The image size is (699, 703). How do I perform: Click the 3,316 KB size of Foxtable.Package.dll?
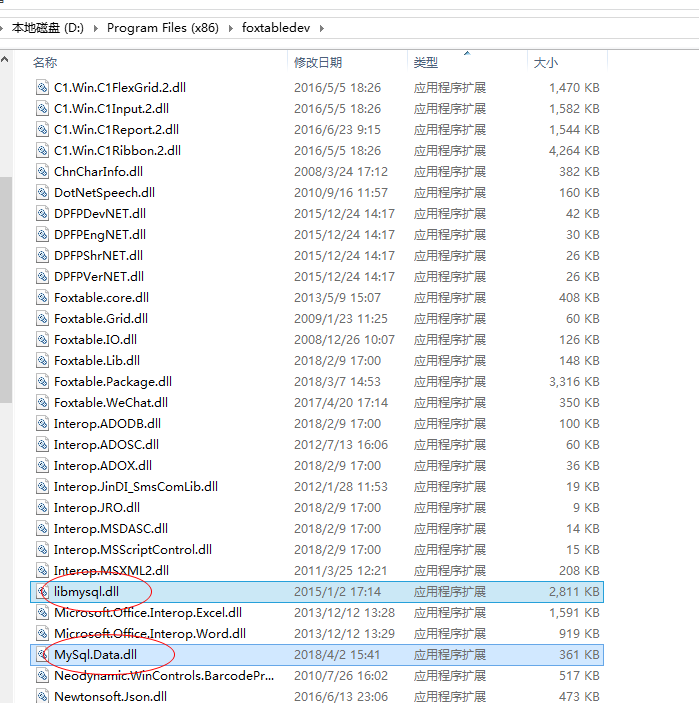[574, 382]
